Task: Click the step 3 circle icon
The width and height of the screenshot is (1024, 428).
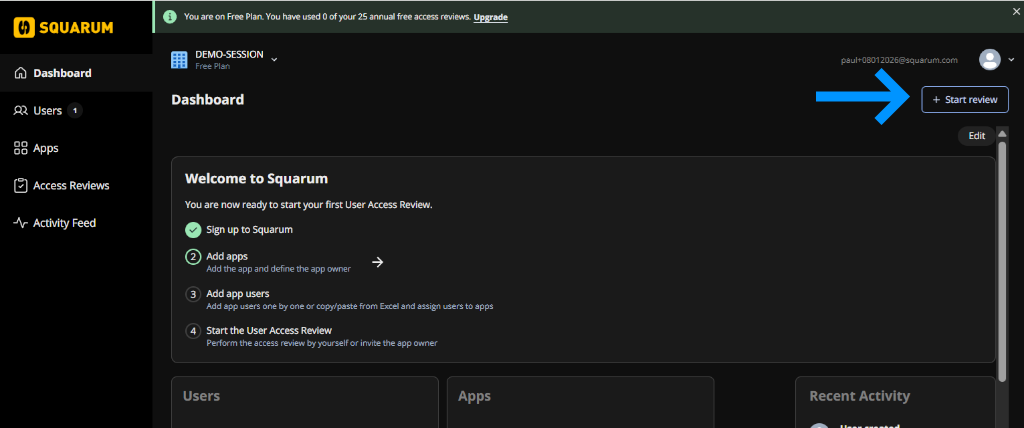Action: (193, 294)
